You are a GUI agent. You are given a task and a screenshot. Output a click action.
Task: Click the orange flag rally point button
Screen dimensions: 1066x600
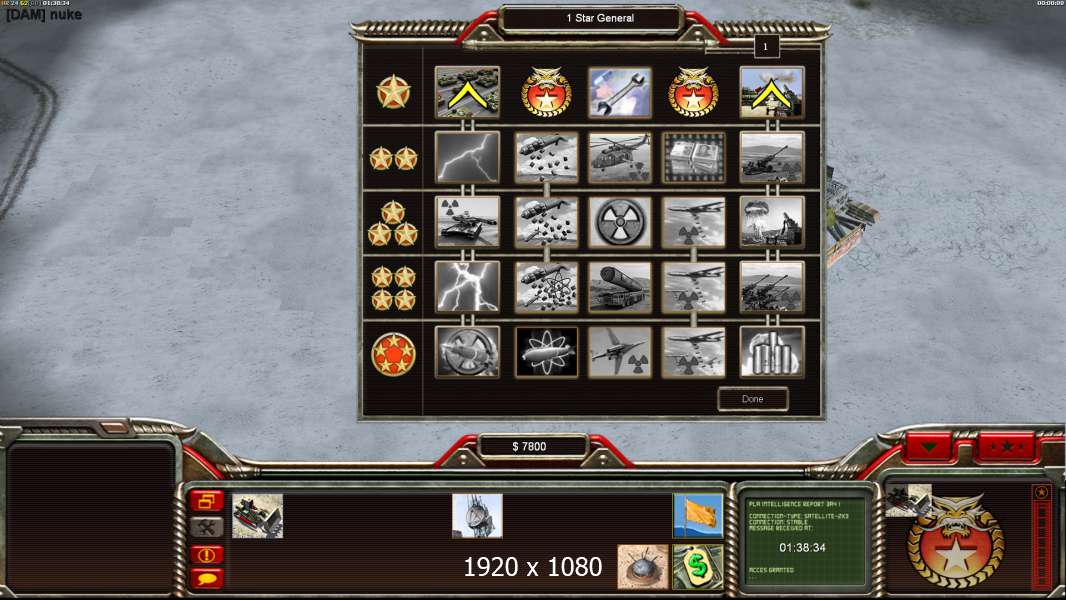[x=698, y=516]
